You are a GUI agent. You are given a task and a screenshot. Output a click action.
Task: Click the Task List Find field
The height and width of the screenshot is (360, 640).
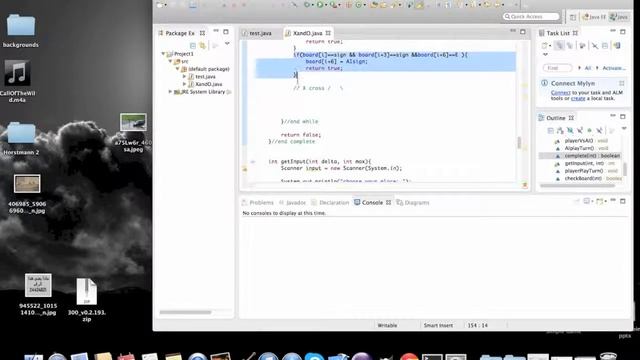(557, 68)
